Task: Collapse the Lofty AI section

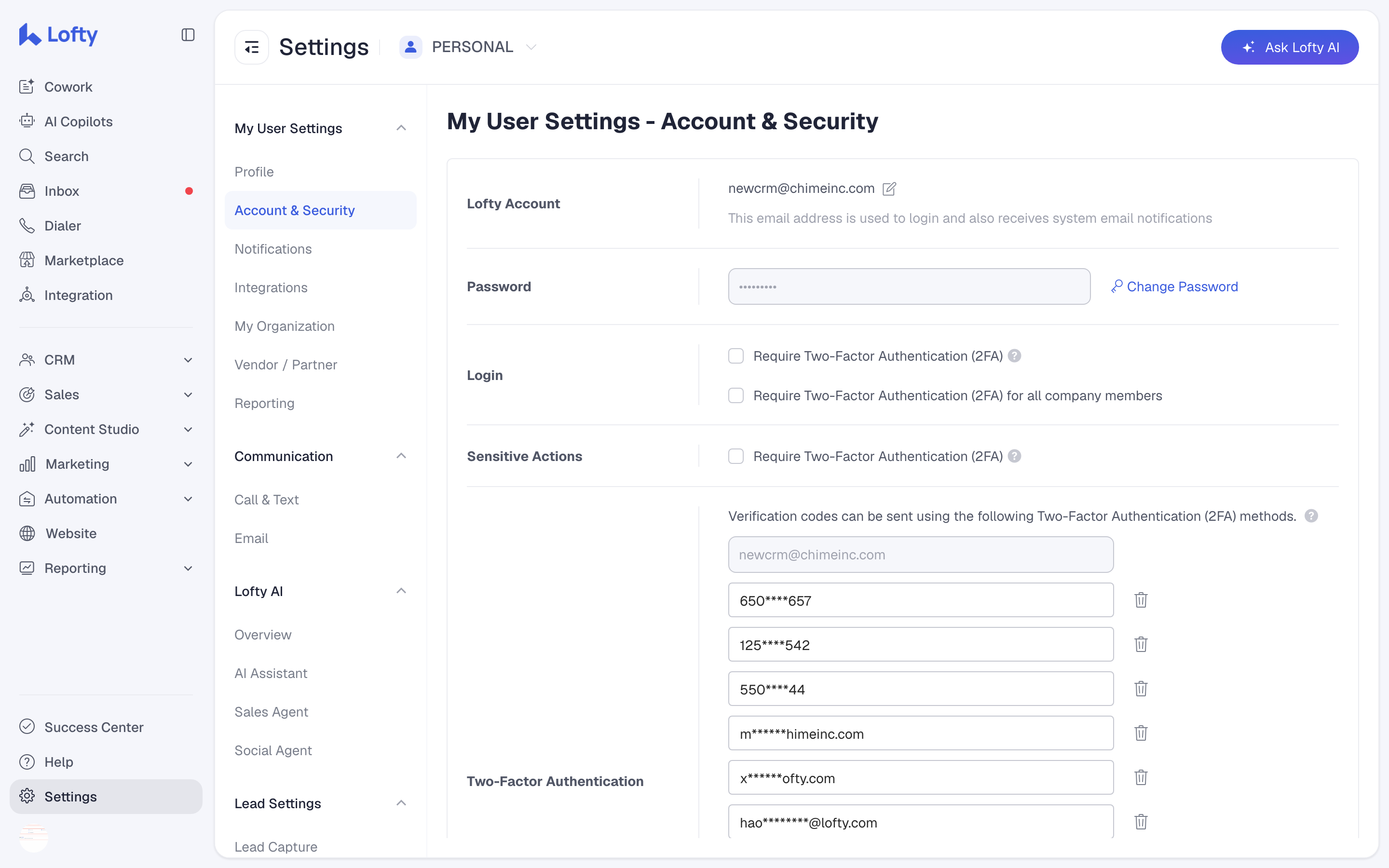Action: (x=401, y=591)
